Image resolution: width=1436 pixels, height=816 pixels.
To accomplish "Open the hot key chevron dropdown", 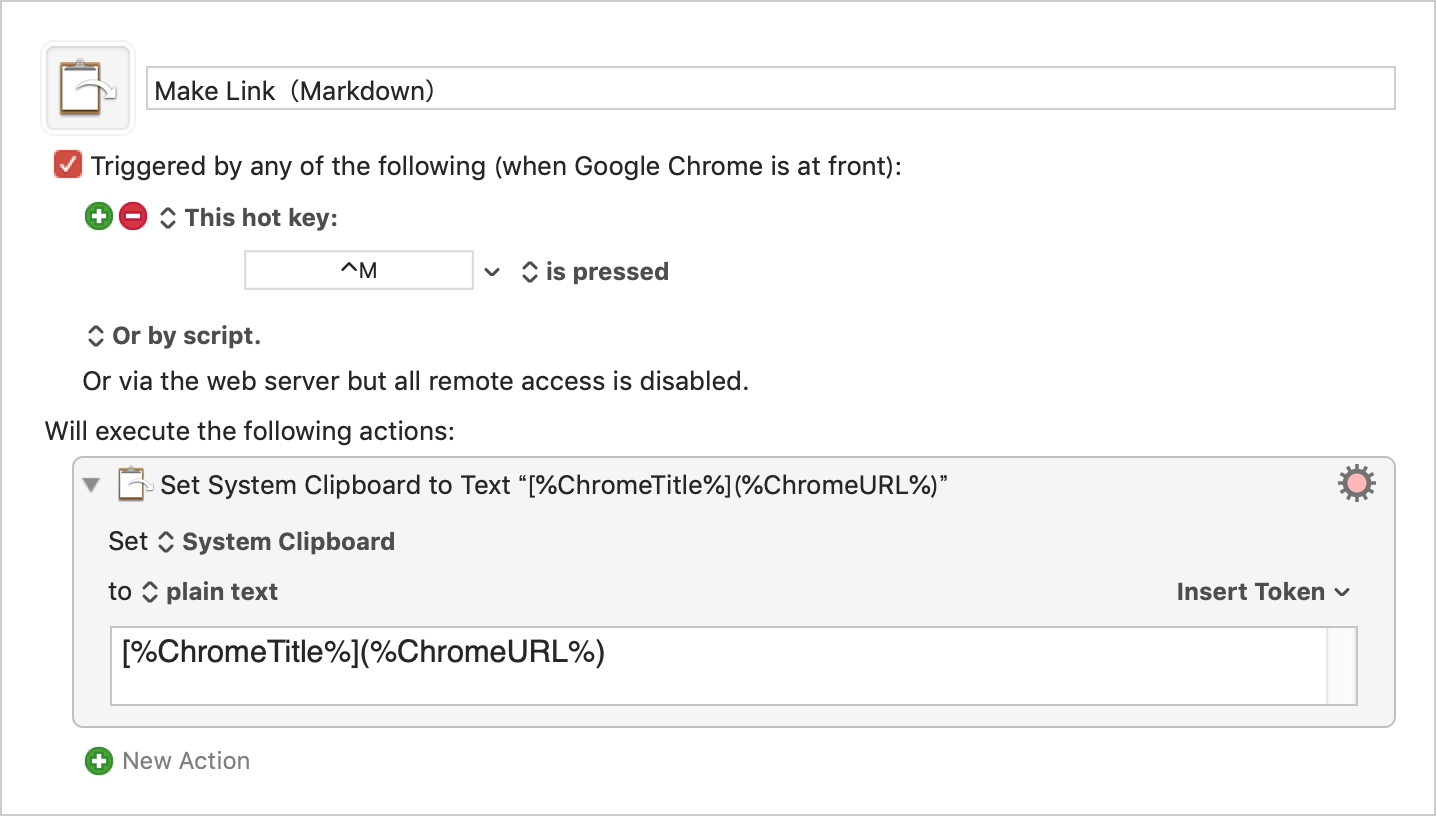I will point(491,272).
